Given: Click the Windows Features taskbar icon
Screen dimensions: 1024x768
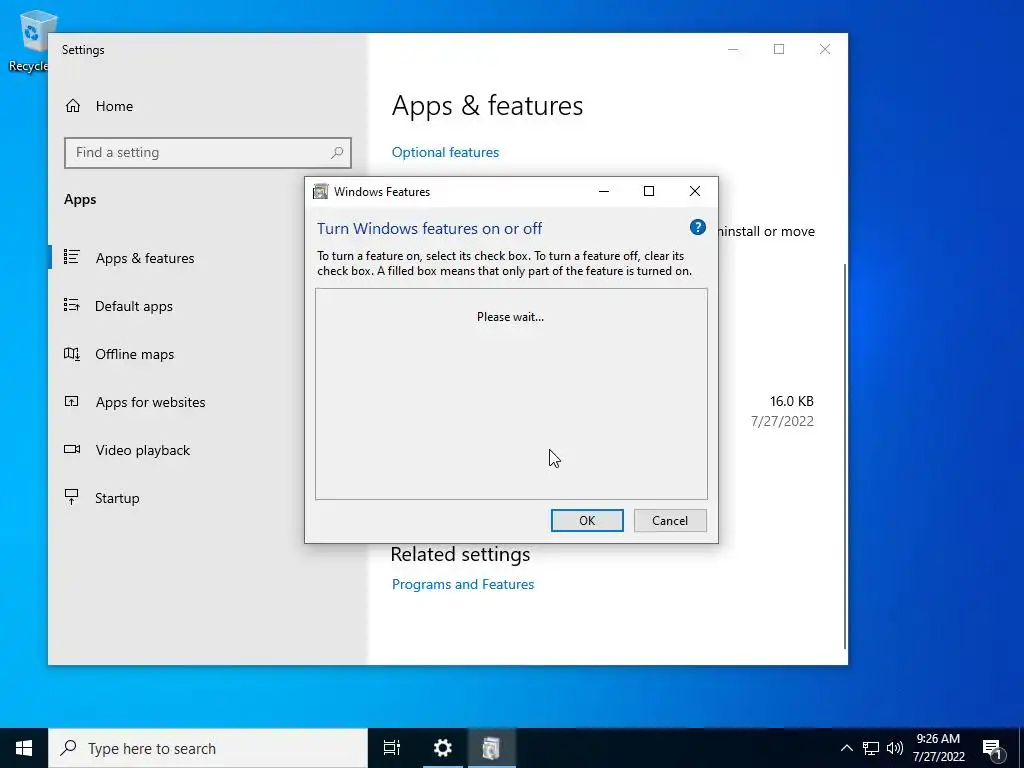Looking at the screenshot, I should pos(491,748).
